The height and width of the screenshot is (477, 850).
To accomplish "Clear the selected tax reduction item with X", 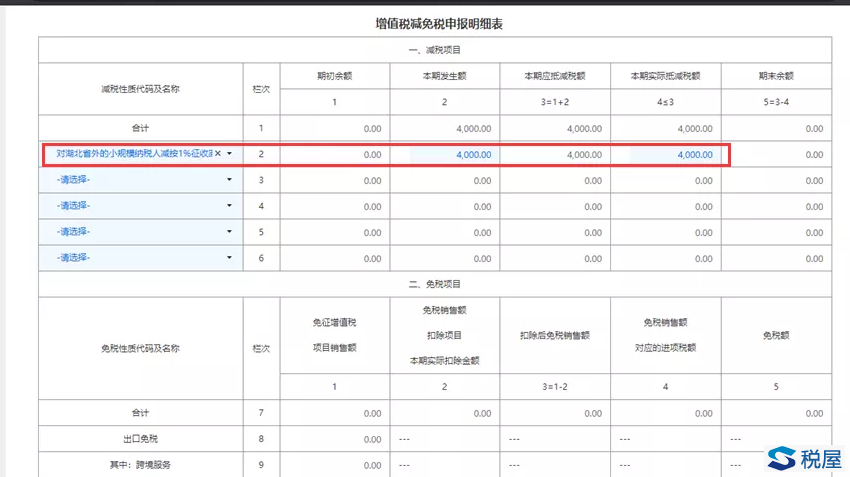I will coord(218,153).
